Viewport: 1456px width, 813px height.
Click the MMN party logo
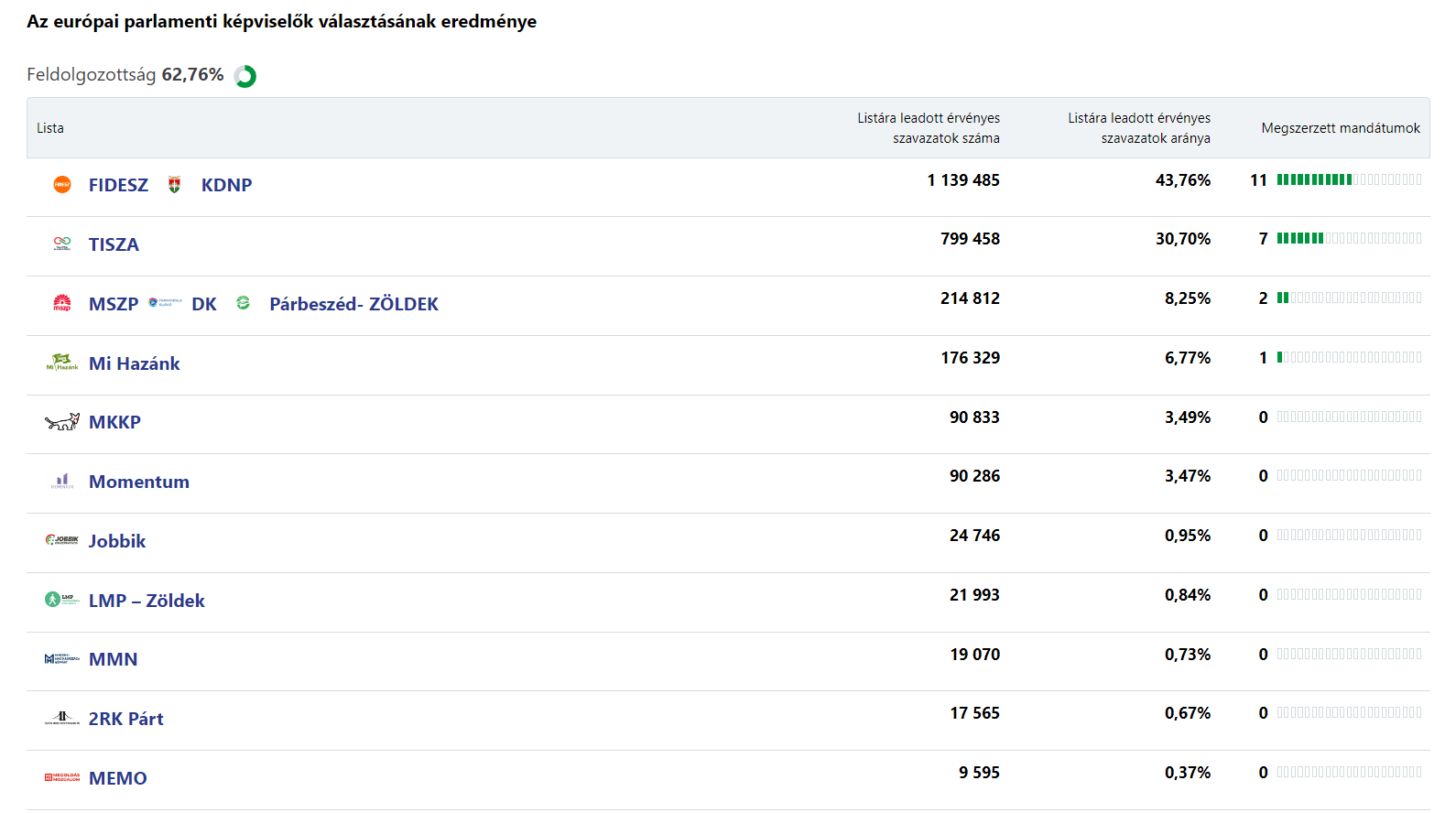click(x=62, y=658)
